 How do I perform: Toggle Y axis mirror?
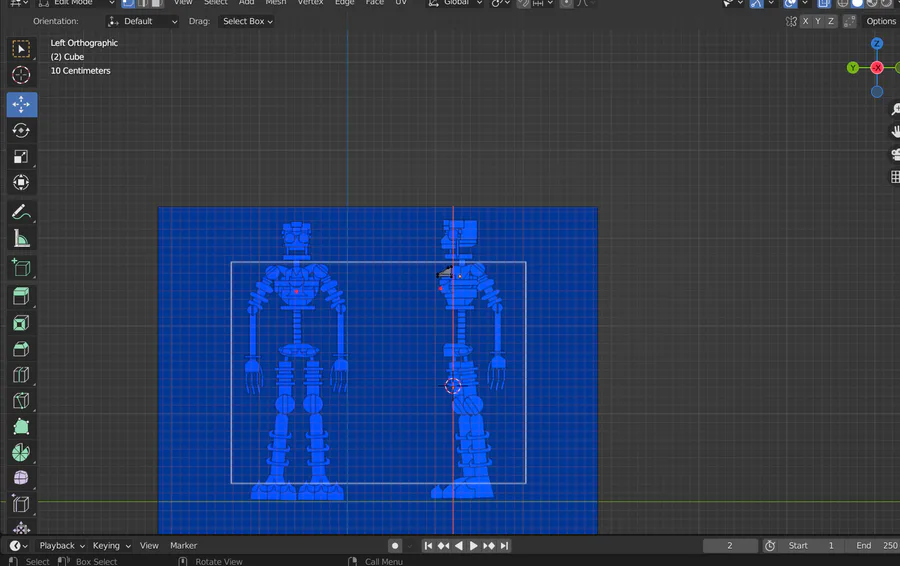click(x=818, y=21)
